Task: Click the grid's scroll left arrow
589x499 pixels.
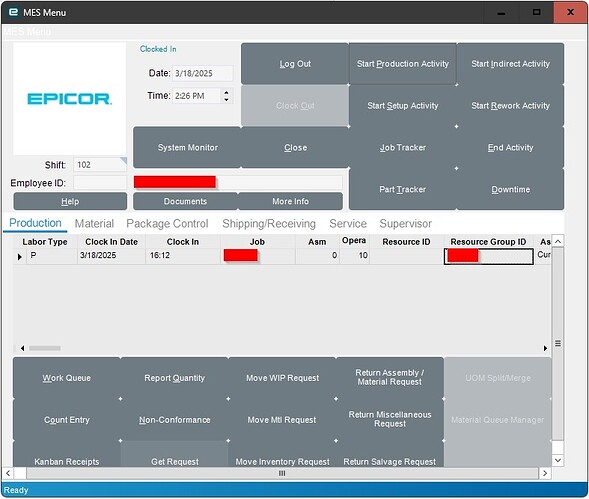Action: click(x=23, y=348)
